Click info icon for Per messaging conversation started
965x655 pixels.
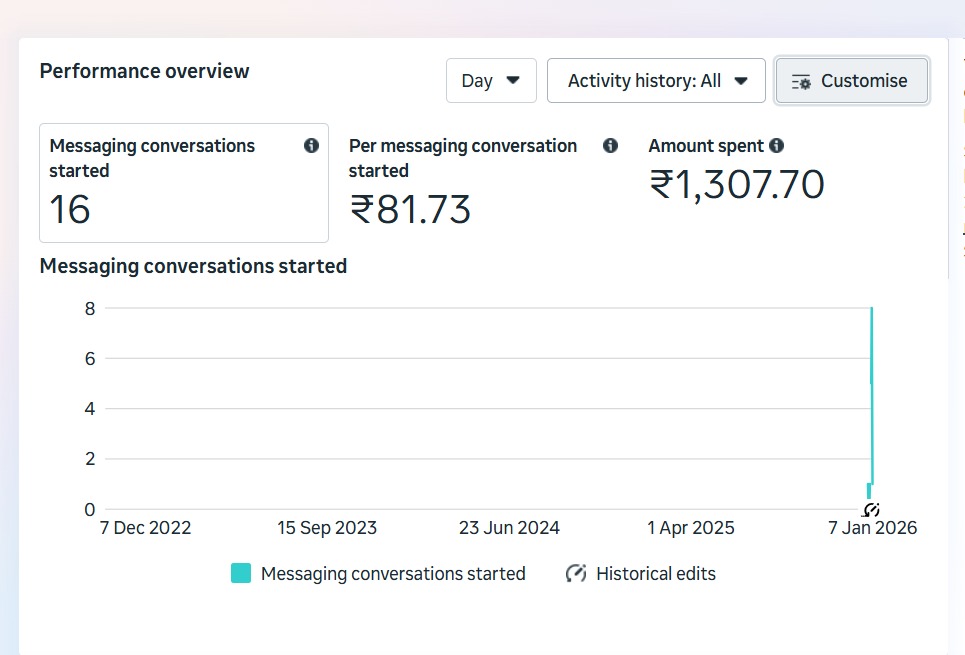(x=610, y=146)
